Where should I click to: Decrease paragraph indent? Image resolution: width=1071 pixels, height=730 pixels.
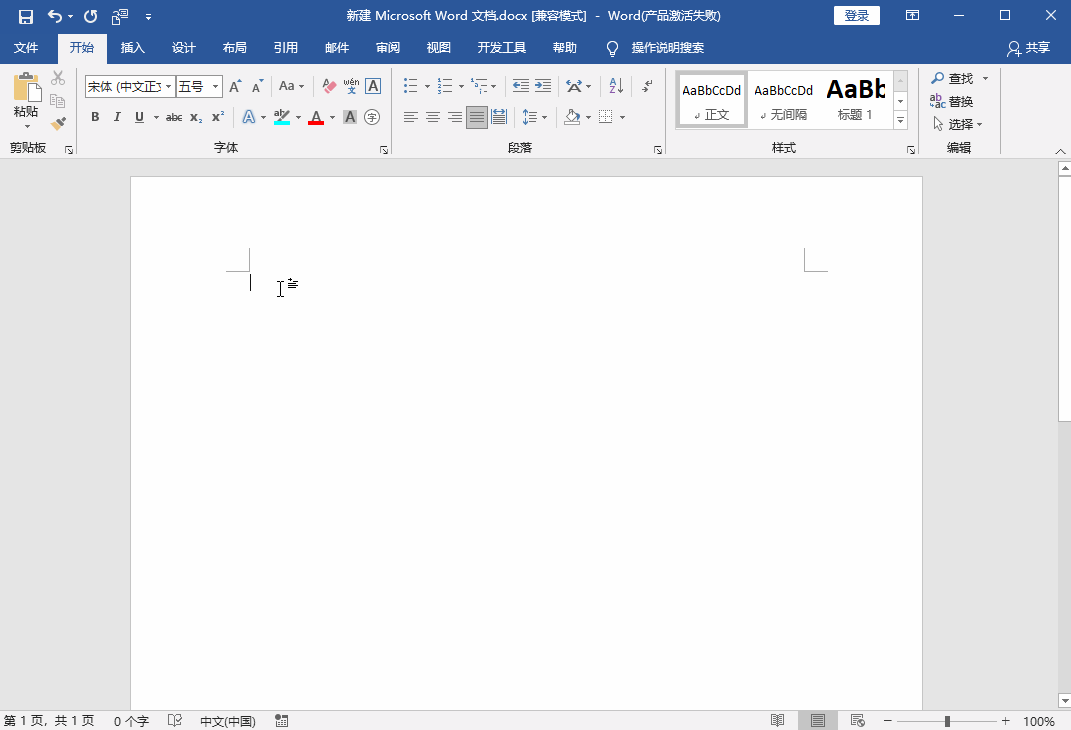(x=520, y=86)
